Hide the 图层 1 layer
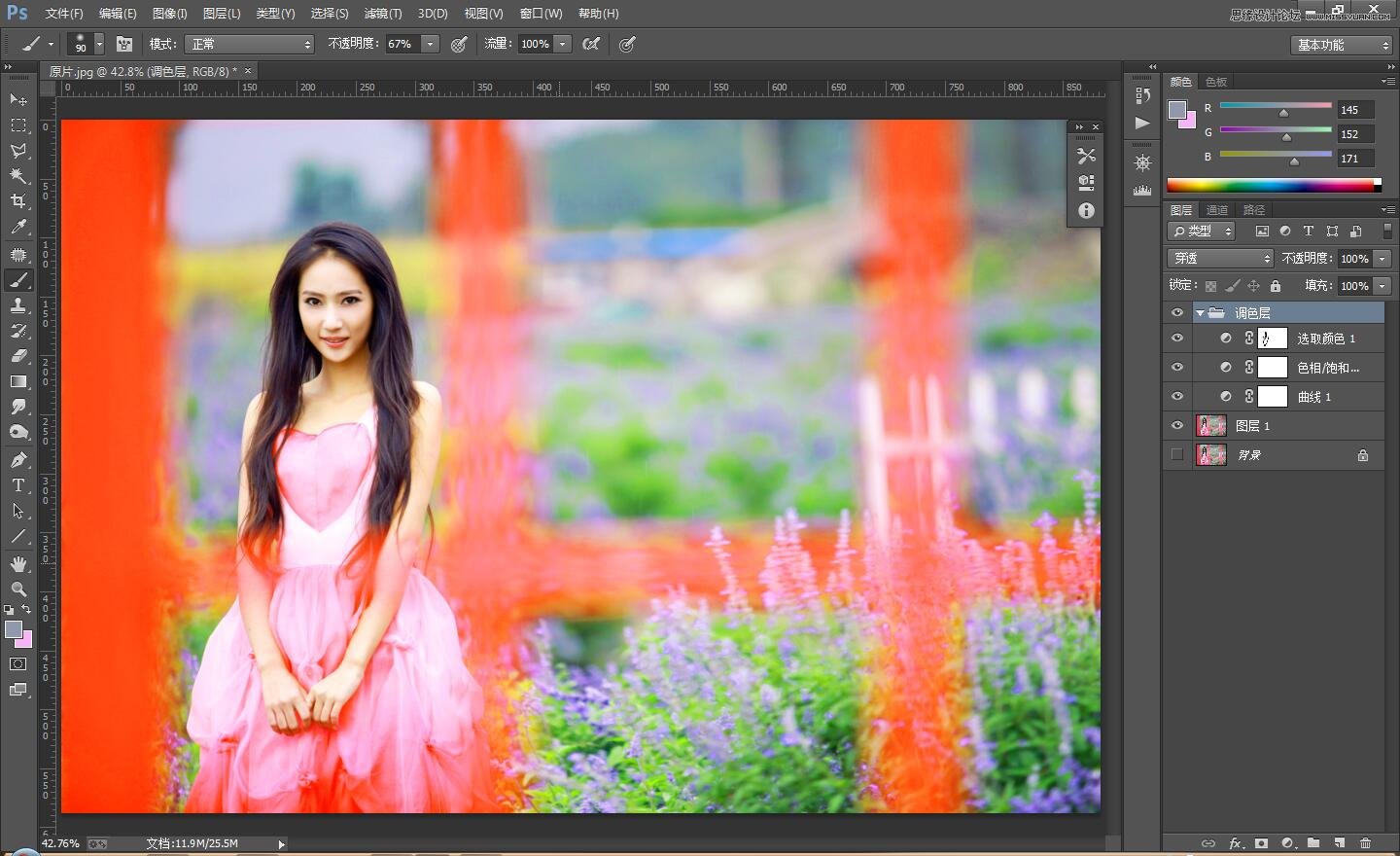This screenshot has height=856, width=1400. pyautogui.click(x=1177, y=426)
